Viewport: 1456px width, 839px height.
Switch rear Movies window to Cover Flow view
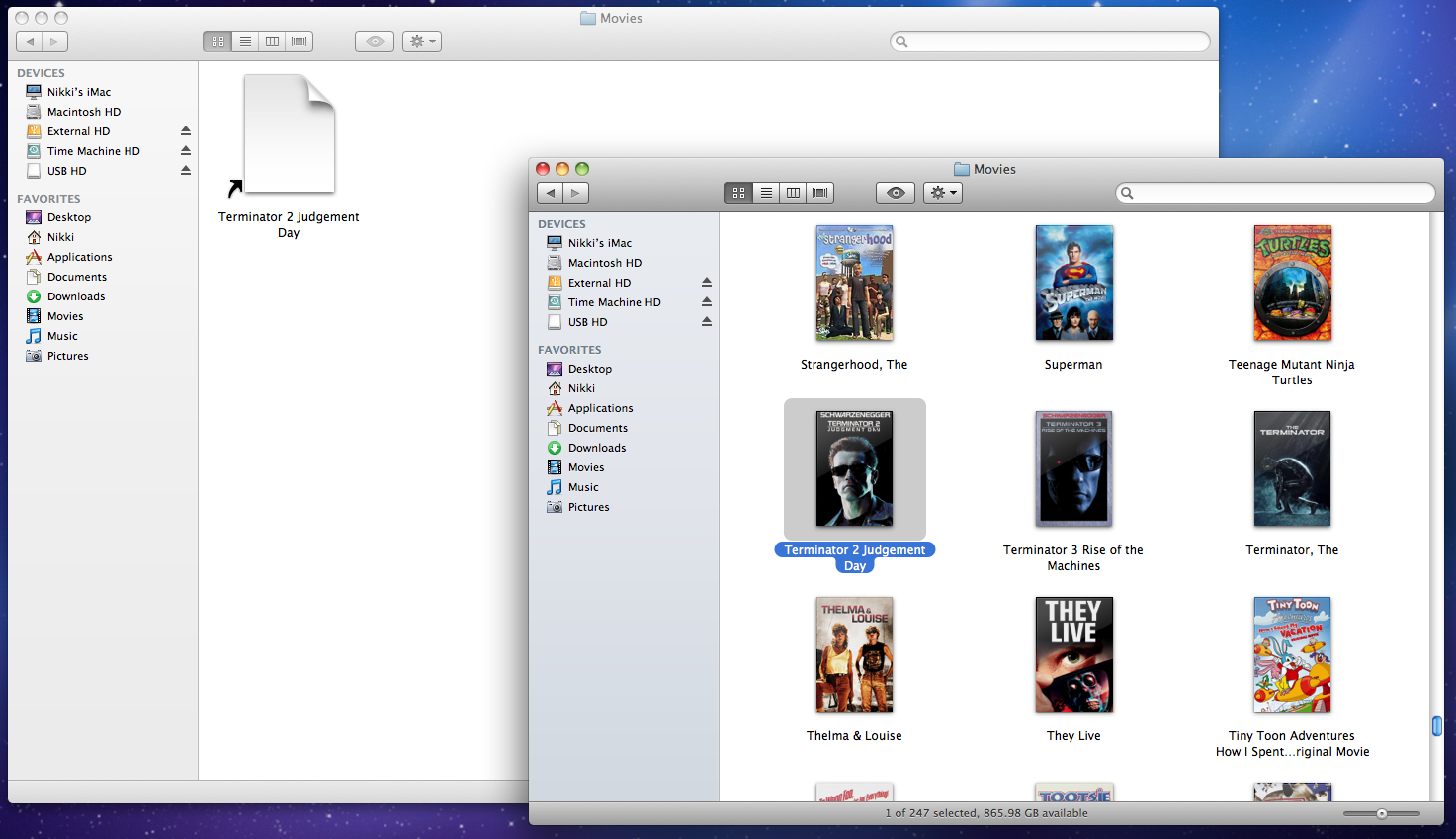[x=300, y=42]
